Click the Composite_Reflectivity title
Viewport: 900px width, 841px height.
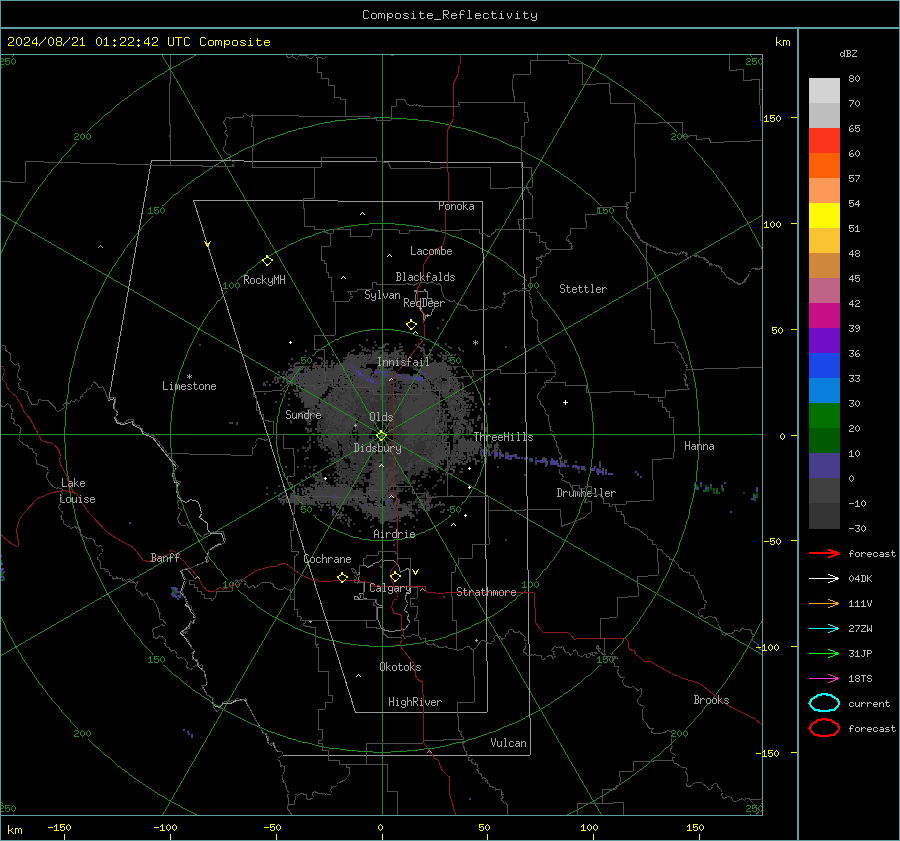pos(450,15)
